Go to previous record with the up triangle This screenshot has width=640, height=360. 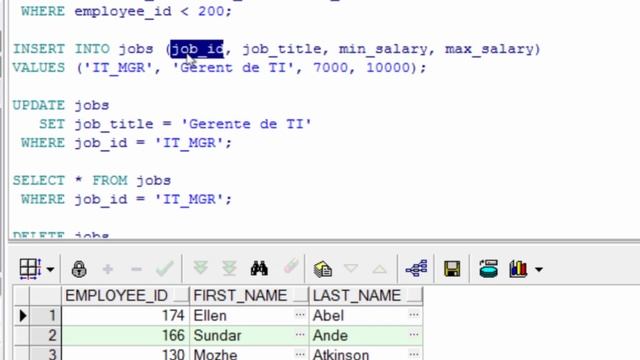tap(380, 269)
